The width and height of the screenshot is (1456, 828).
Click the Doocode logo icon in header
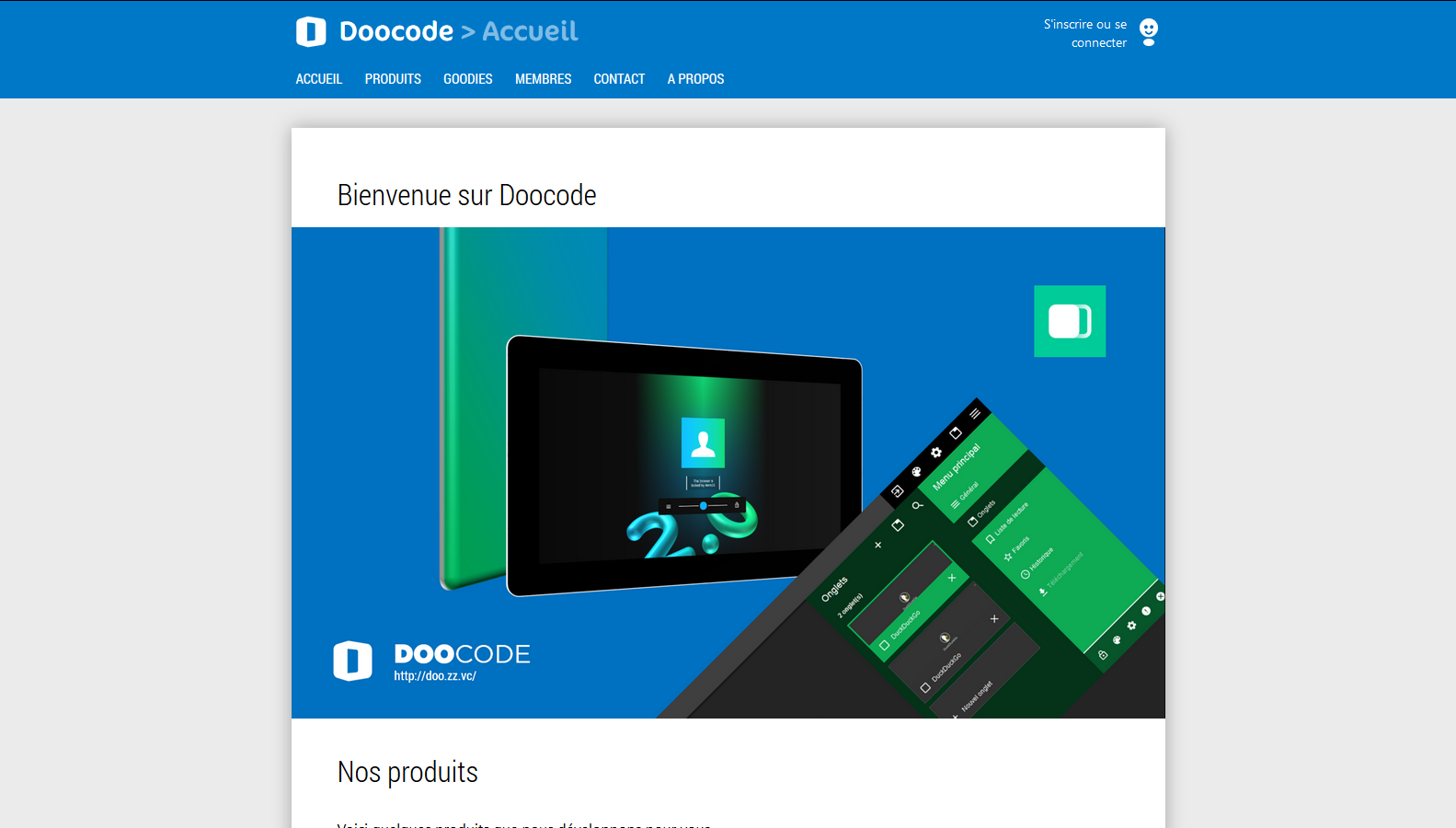[311, 31]
